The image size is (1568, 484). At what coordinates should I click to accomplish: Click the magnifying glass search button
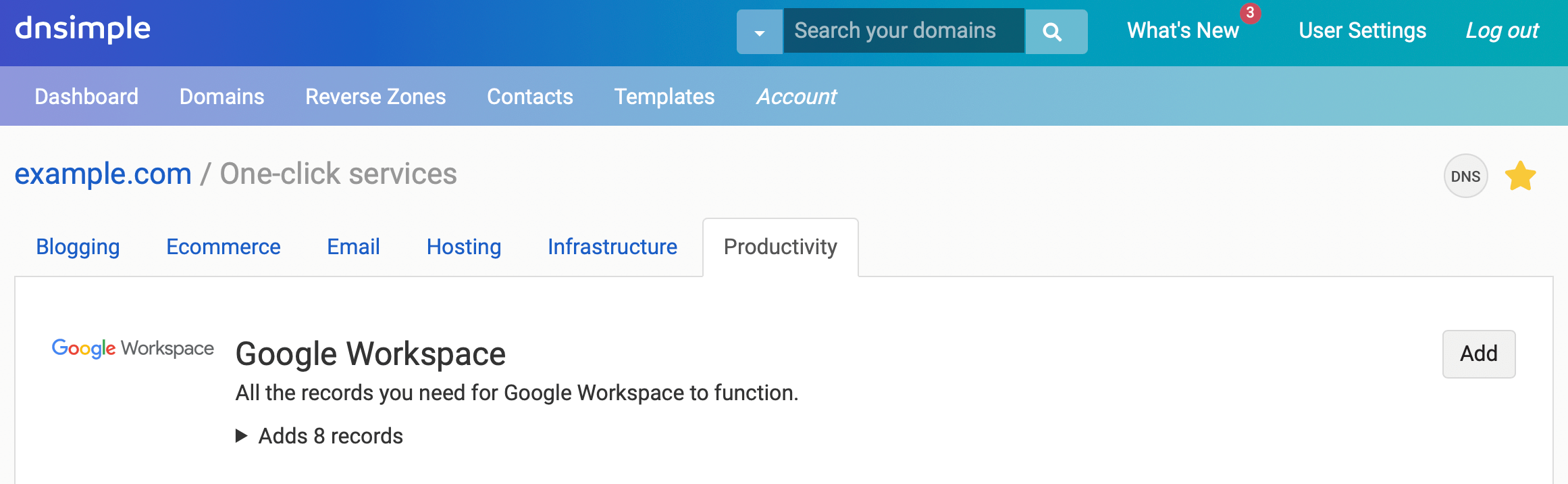click(1055, 32)
